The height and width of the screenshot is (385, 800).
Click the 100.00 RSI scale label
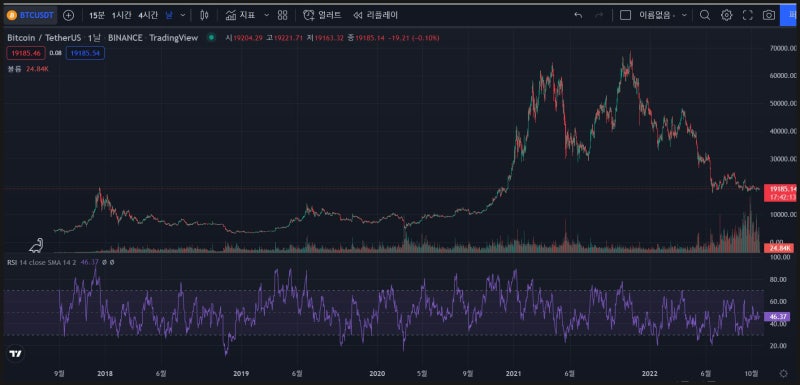click(780, 258)
